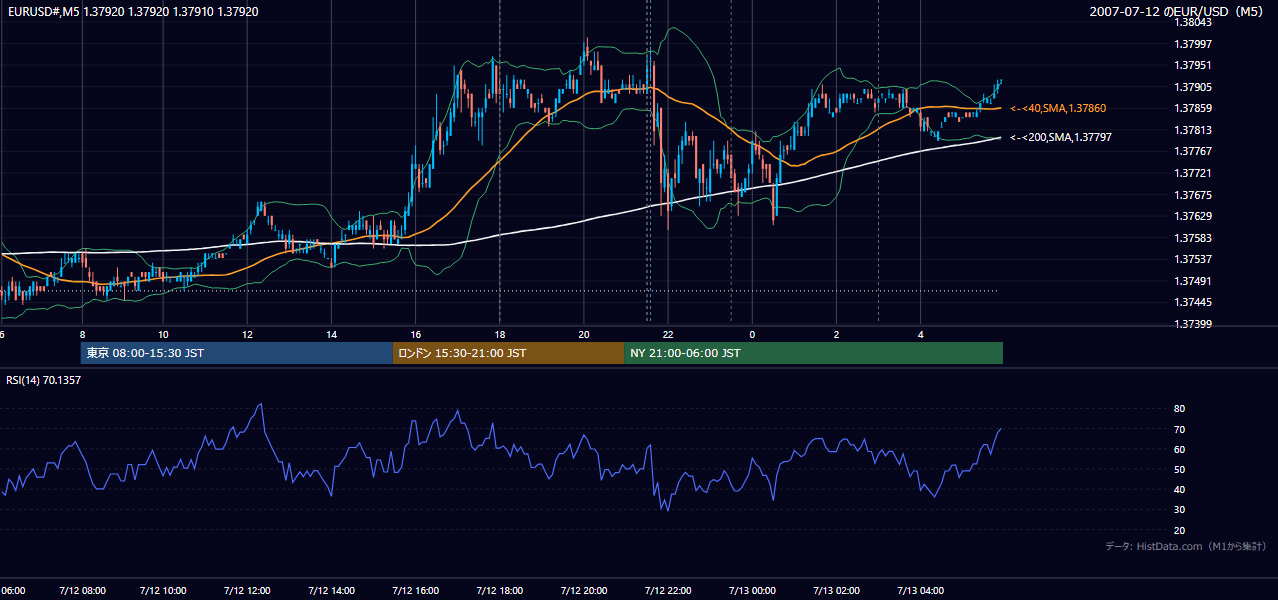
Task: Select the 40 SMA 1.37860 label
Action: pos(1058,108)
